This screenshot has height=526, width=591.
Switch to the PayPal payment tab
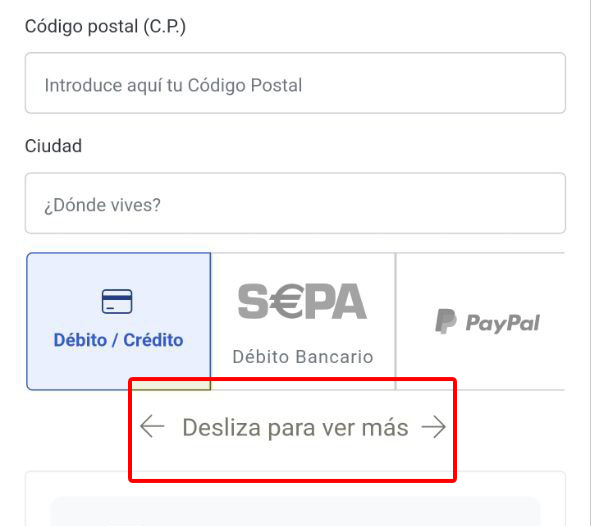pos(481,321)
